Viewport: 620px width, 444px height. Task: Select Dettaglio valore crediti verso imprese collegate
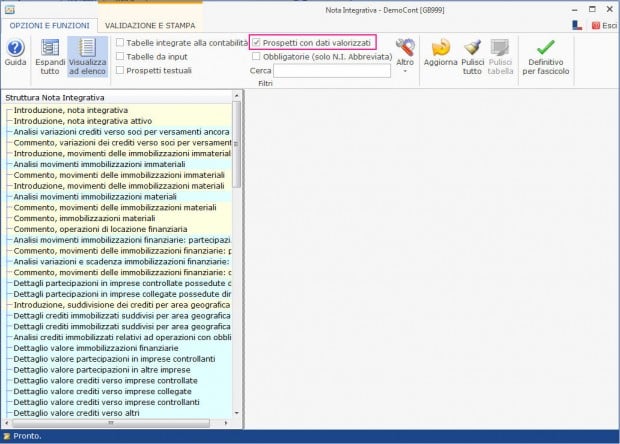click(x=102, y=391)
